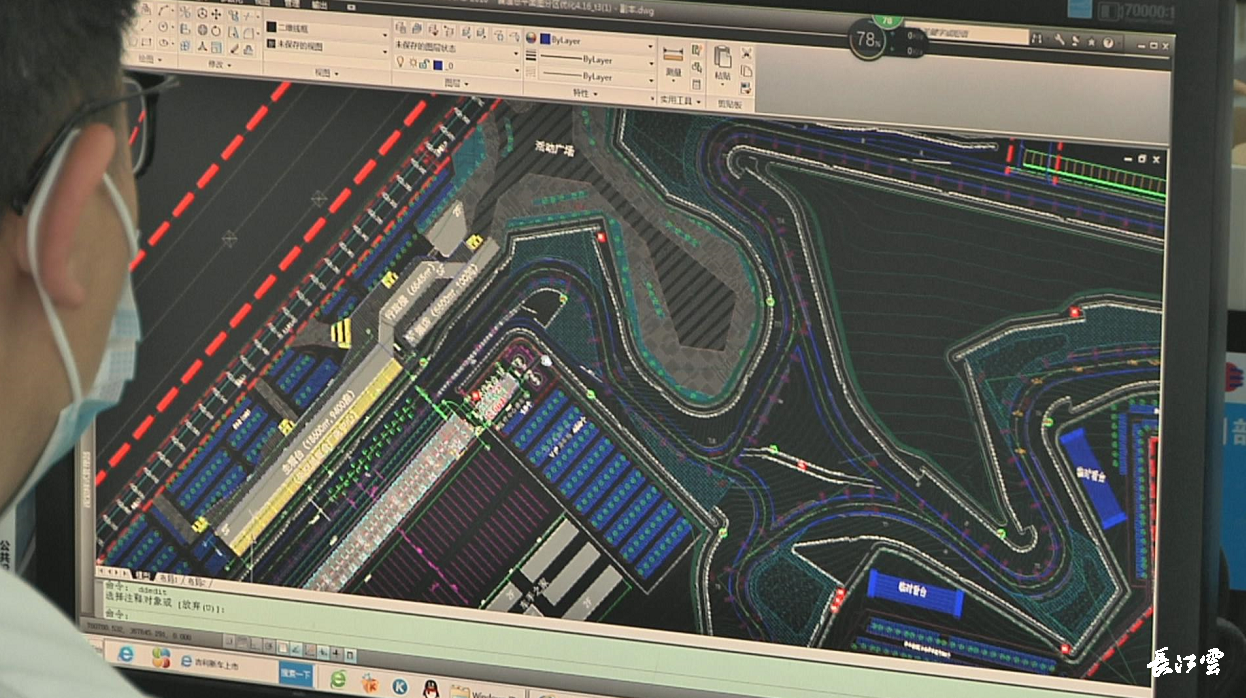Click the binoculars search icon in title bar
The height and width of the screenshot is (698, 1246).
[x=1037, y=38]
